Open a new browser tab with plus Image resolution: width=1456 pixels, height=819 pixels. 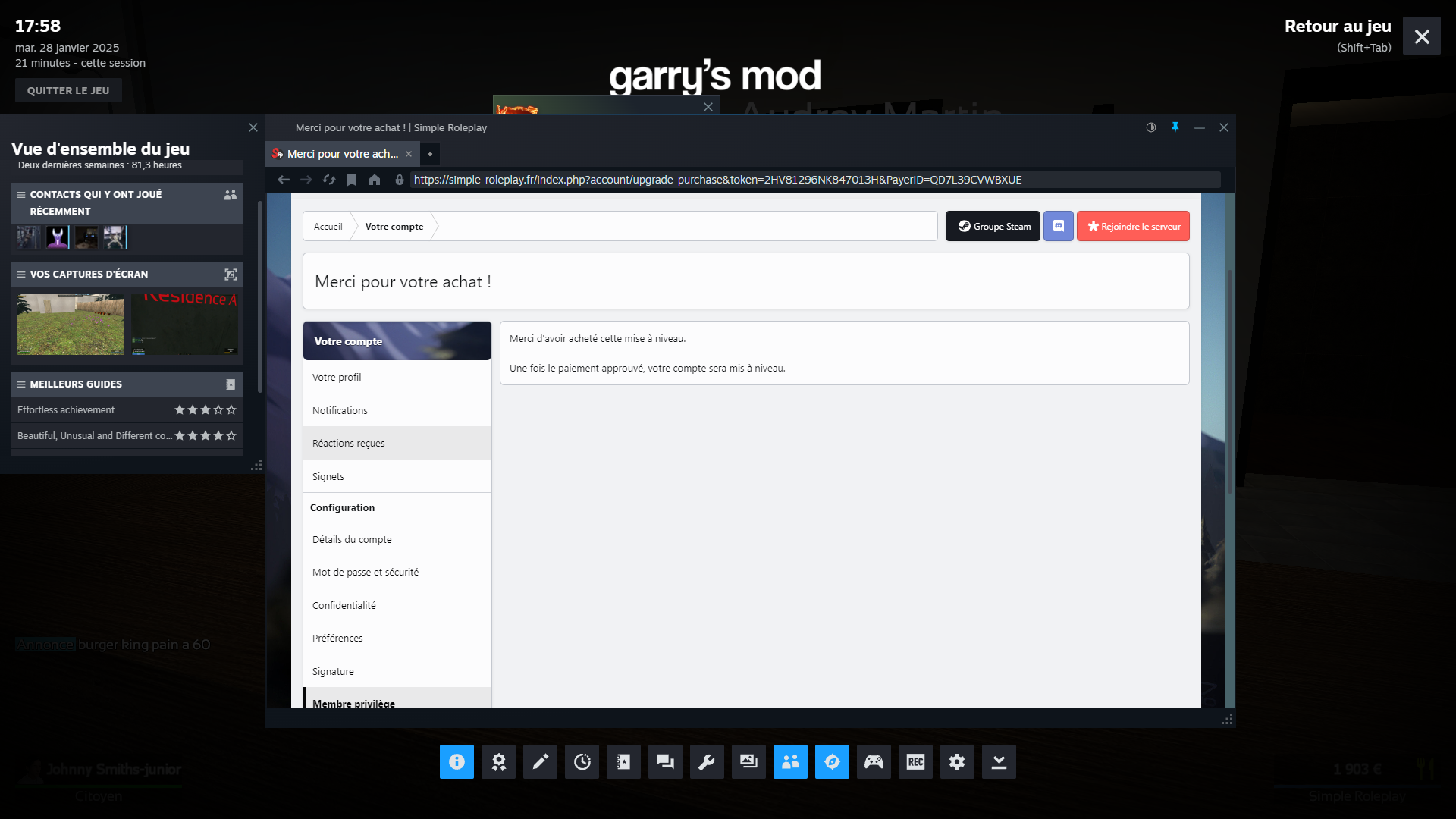(x=430, y=154)
